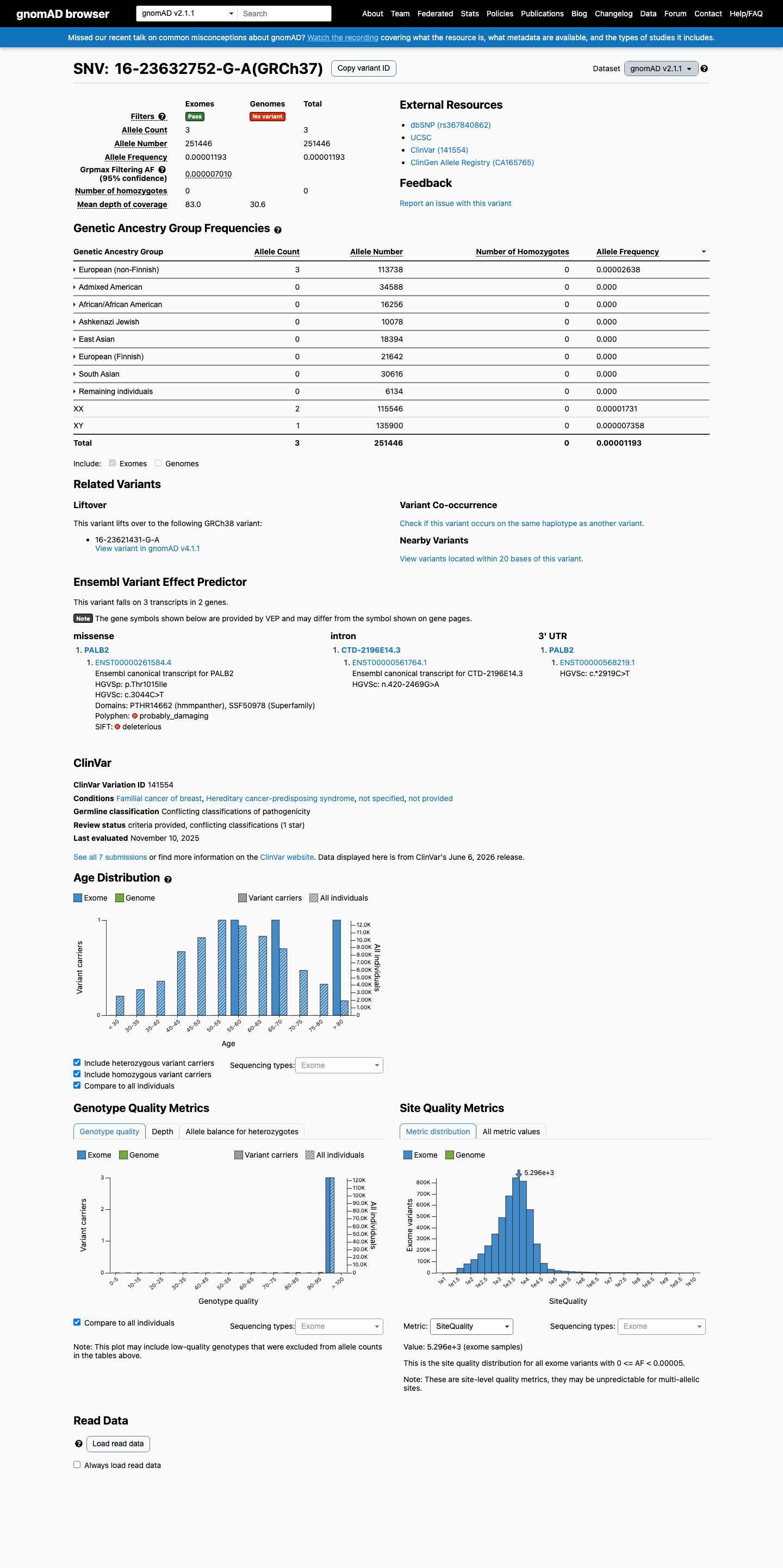Uncheck Compare to all individuals under Genotype quality

coord(77,1322)
